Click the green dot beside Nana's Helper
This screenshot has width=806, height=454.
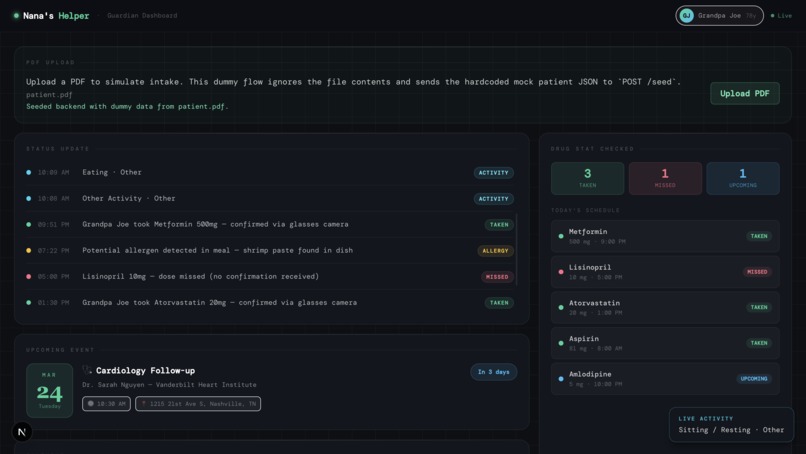(x=16, y=15)
